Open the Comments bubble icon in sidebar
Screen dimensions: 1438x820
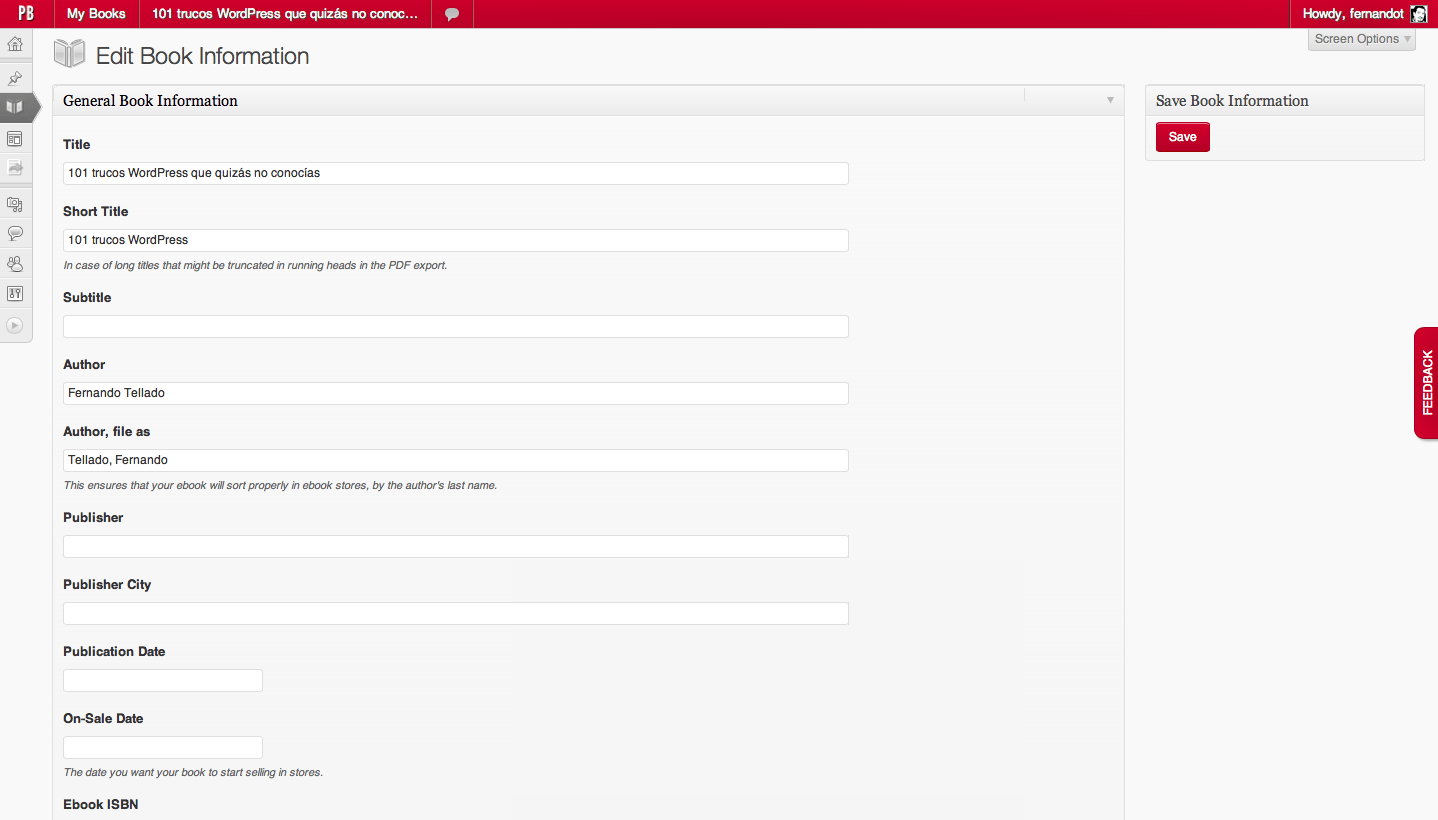point(15,233)
